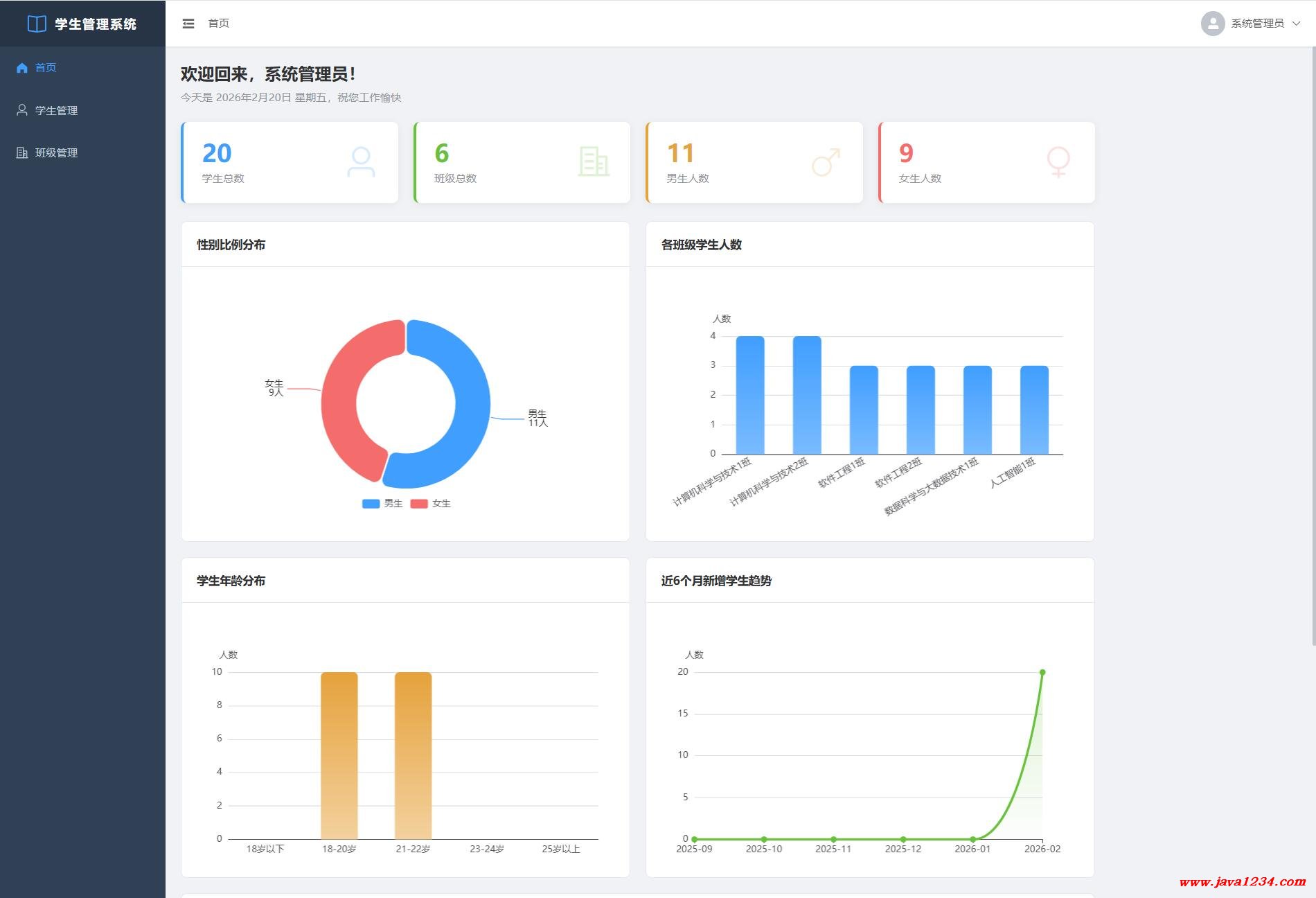Click the home icon in the sidebar

coord(22,68)
